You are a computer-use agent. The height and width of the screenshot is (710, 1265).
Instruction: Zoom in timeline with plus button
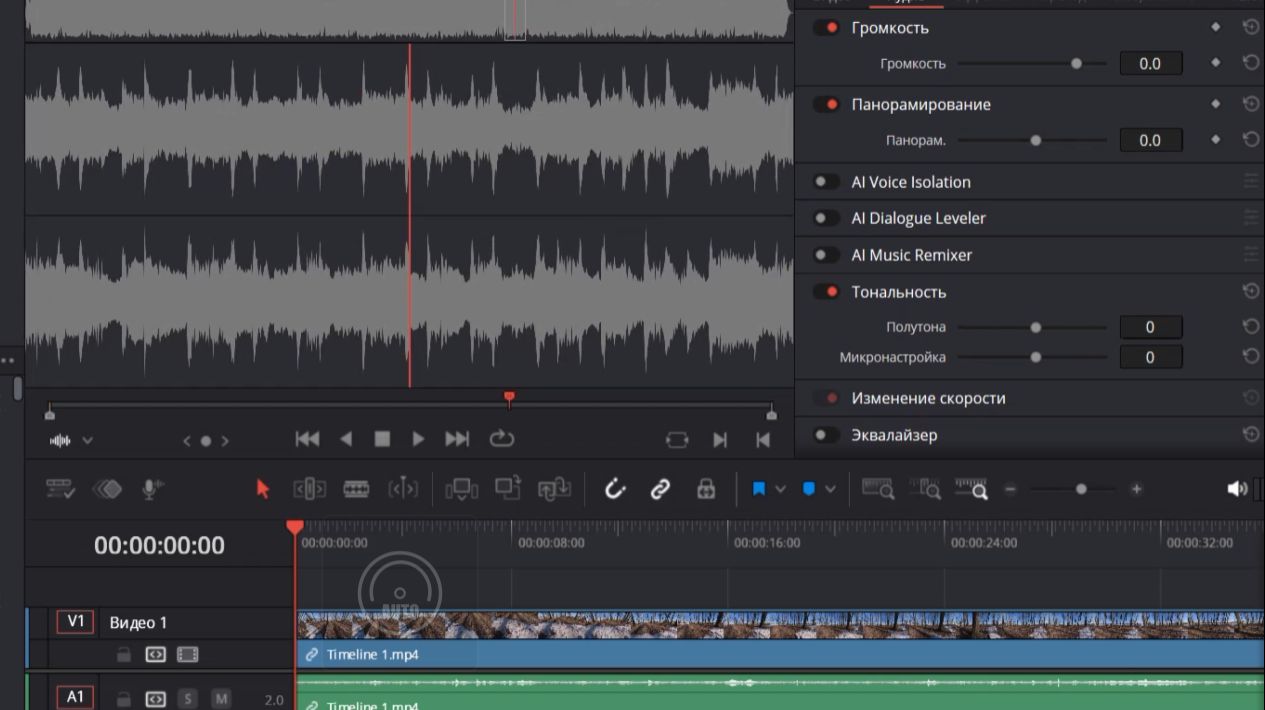(1136, 489)
